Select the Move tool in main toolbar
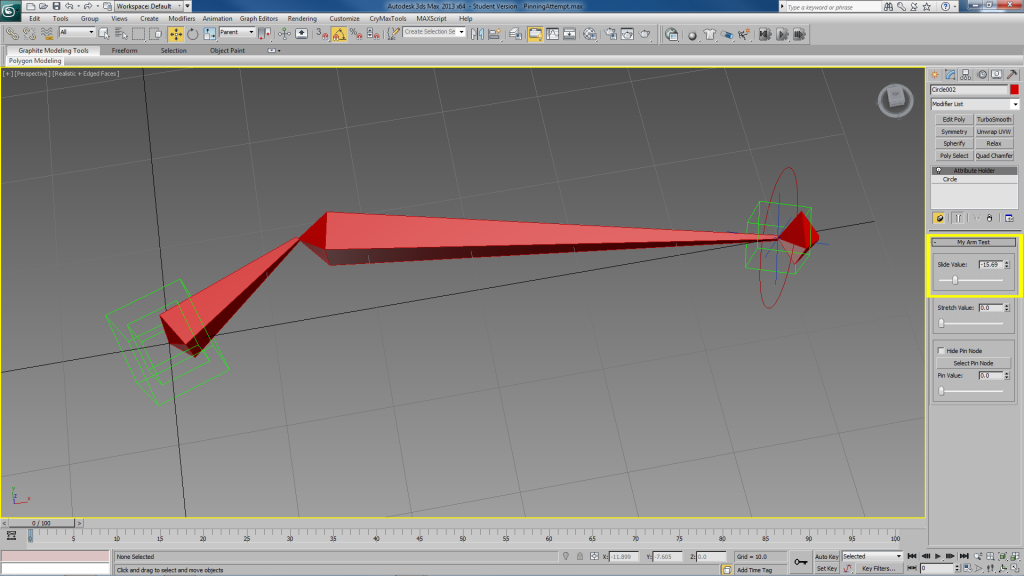 (176, 33)
